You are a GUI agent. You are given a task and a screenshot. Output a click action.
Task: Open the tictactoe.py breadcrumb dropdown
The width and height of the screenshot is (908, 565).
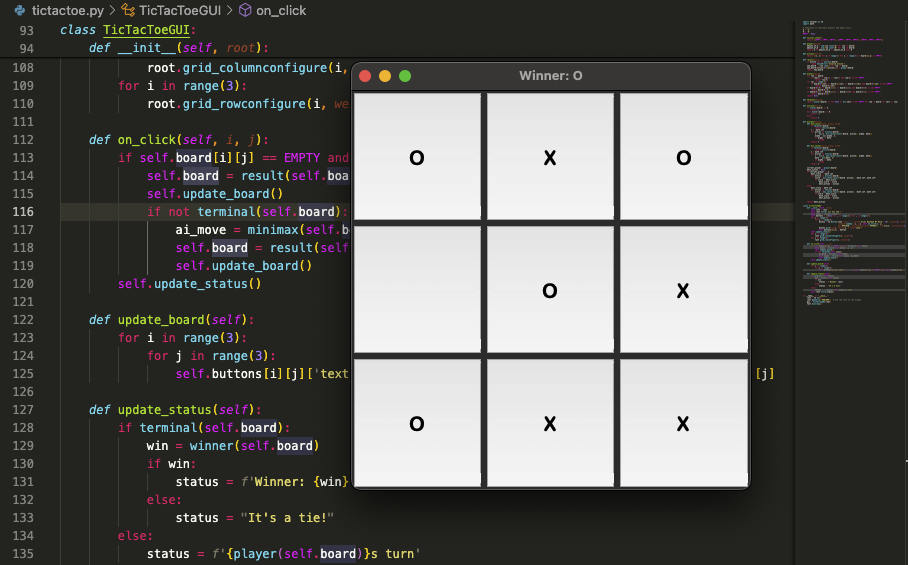67,10
